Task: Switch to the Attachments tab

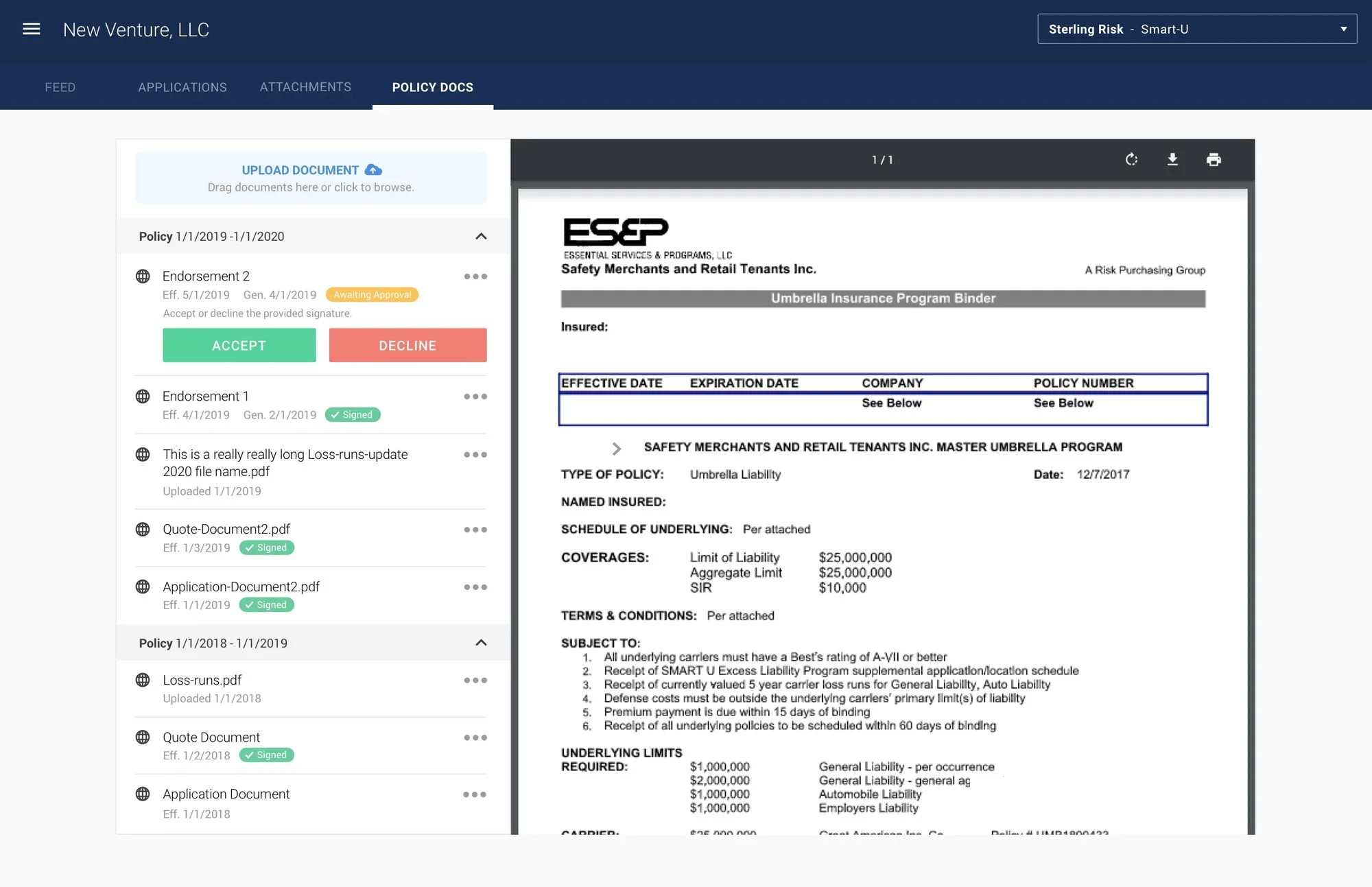Action: point(305,87)
